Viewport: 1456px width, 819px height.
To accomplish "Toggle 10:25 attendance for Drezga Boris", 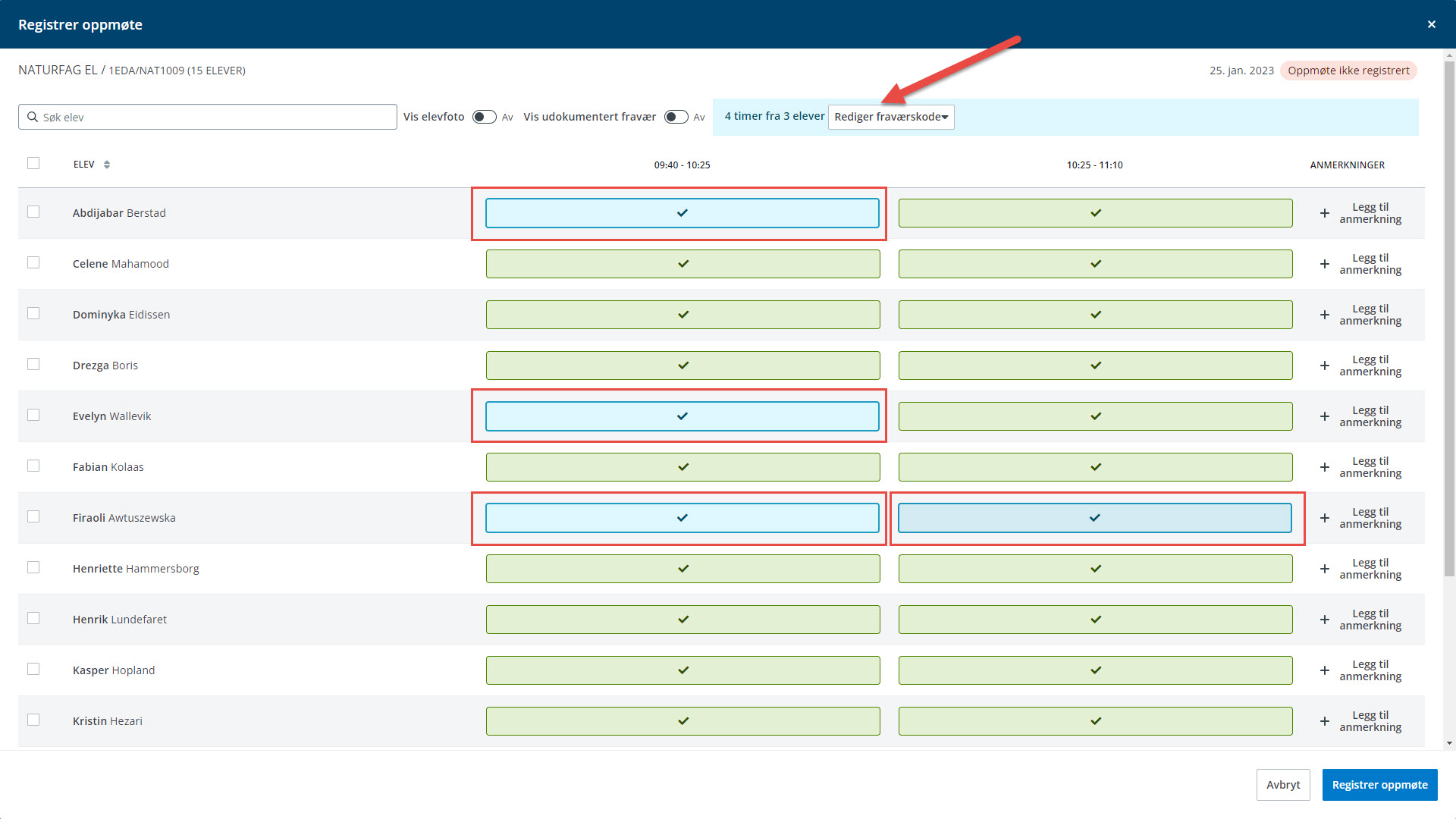I will [x=1095, y=366].
